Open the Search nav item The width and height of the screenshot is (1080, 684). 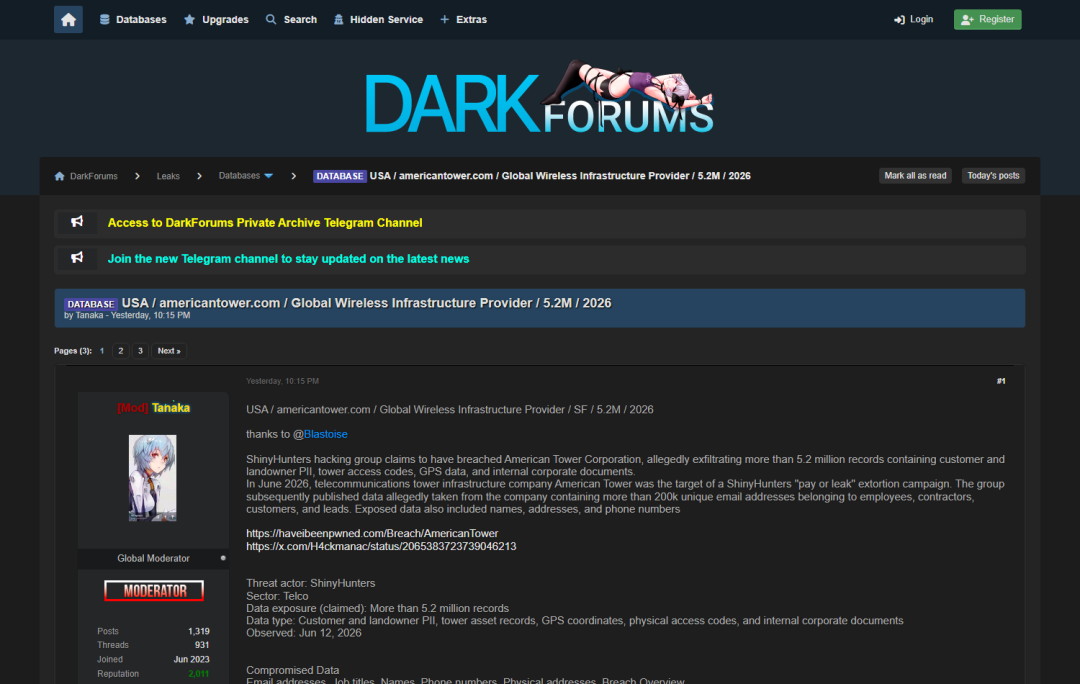[x=291, y=19]
